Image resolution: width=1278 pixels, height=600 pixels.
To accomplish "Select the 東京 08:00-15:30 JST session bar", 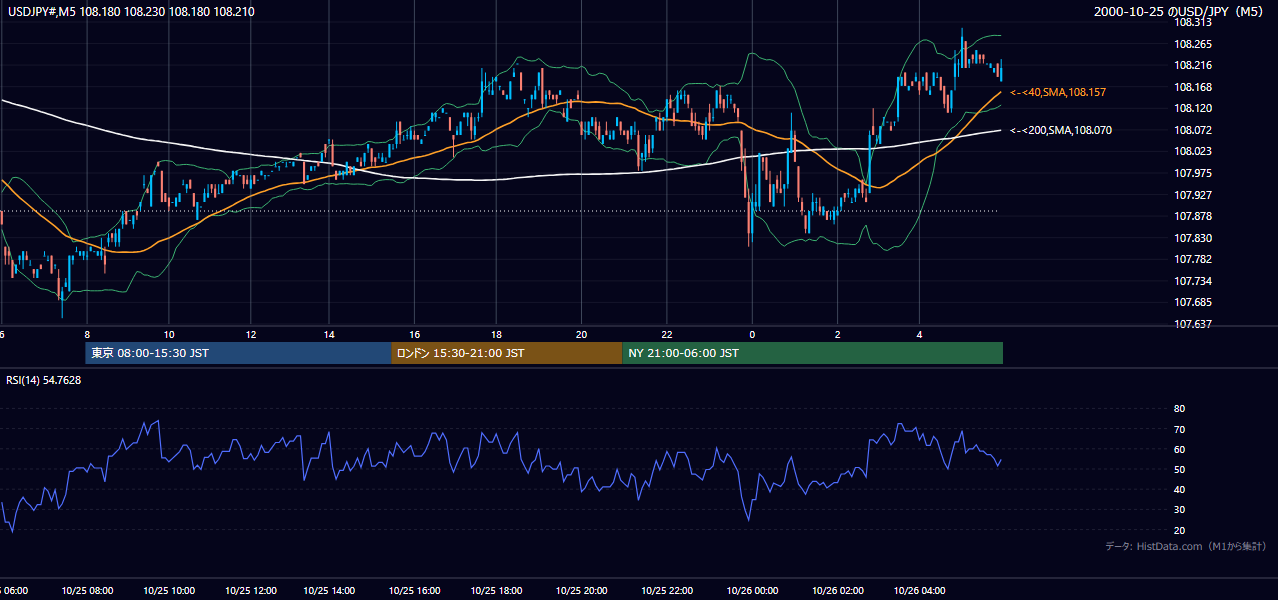I will [238, 353].
